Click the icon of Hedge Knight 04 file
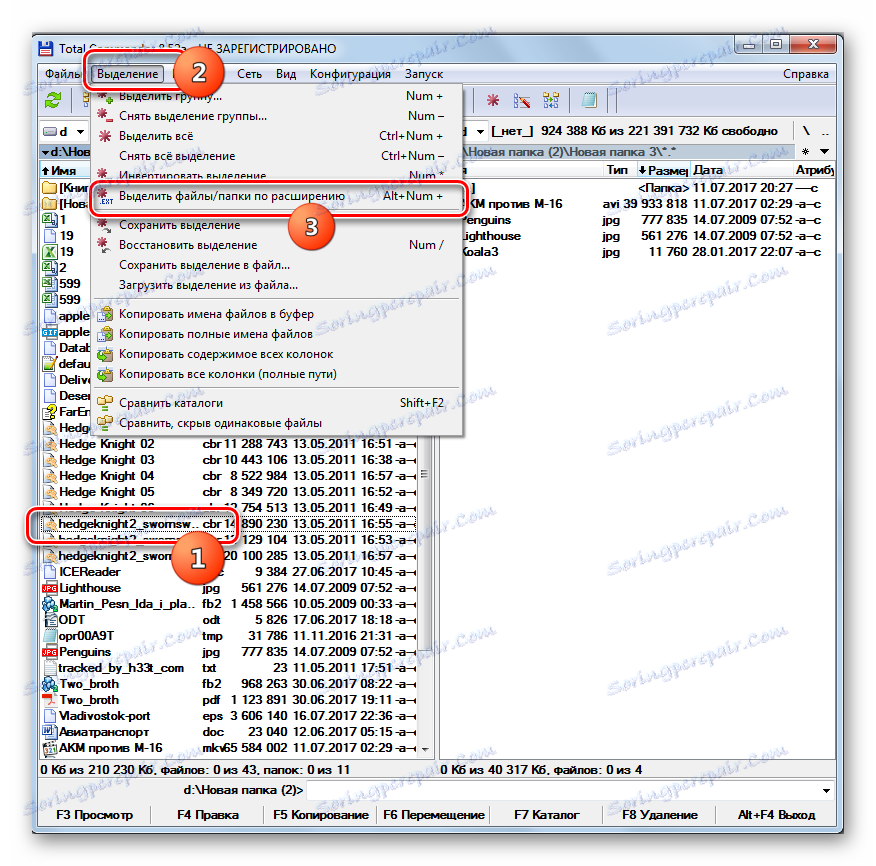The image size is (876, 866). pos(50,476)
